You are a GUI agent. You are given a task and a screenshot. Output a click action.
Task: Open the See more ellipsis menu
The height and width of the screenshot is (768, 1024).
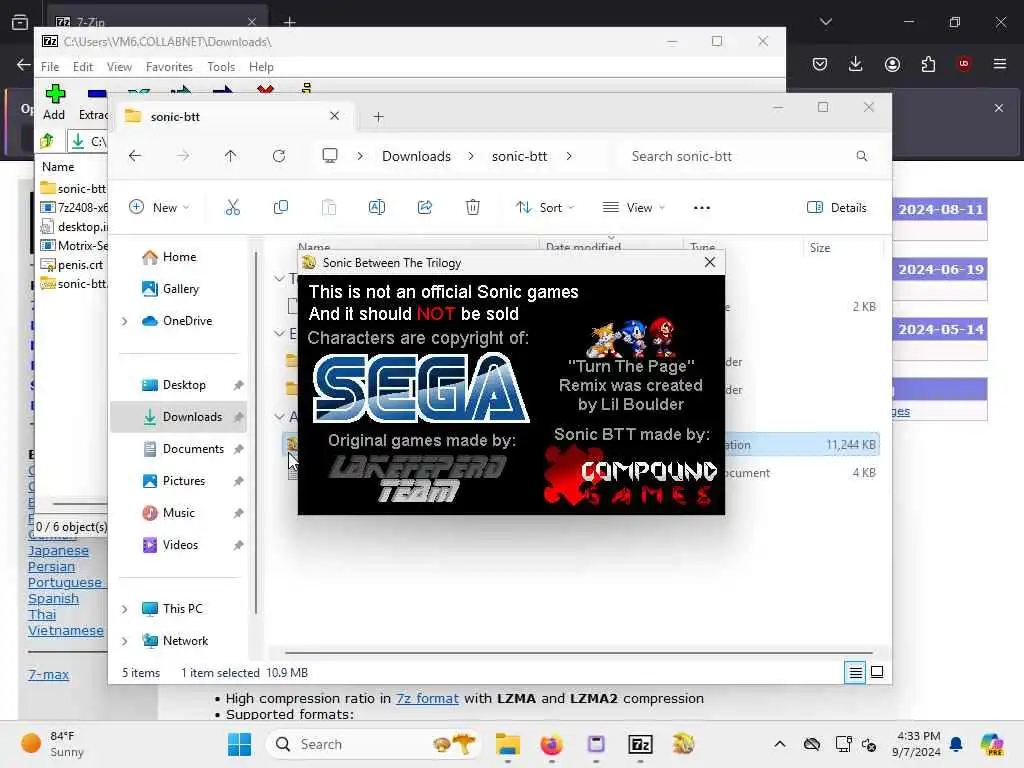701,208
